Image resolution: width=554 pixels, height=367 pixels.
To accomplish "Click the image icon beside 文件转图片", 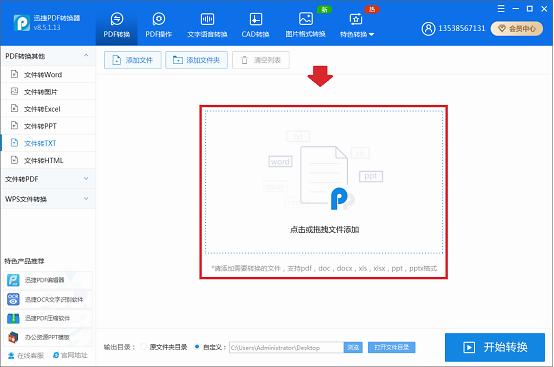I will tap(14, 91).
